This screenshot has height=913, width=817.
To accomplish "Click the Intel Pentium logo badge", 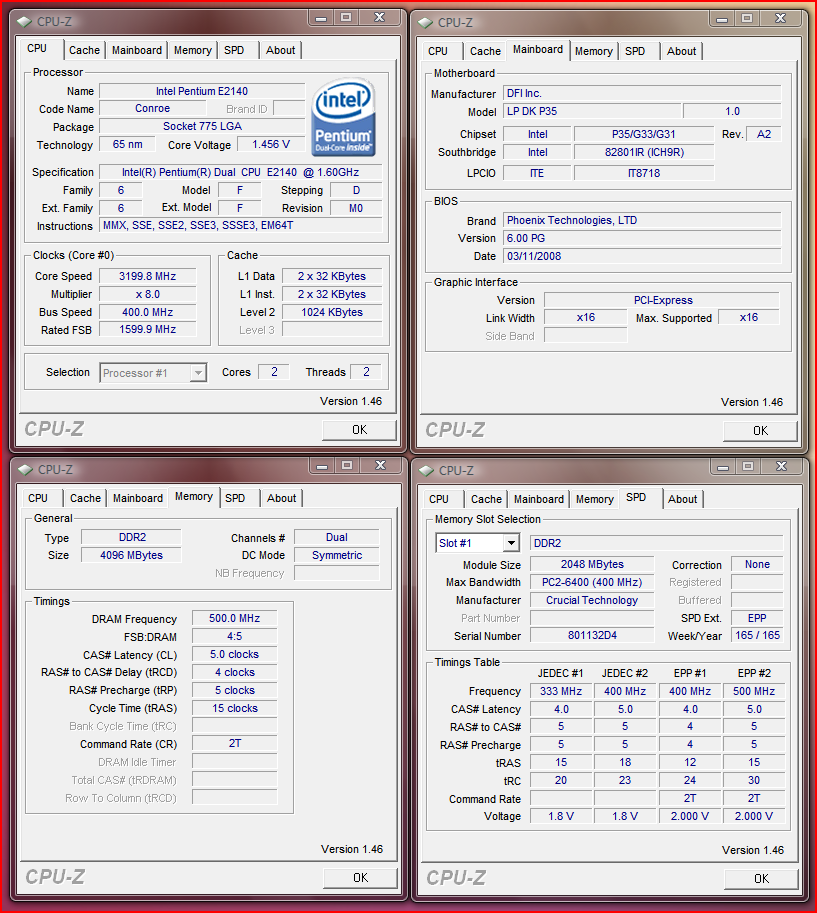I will 343,119.
